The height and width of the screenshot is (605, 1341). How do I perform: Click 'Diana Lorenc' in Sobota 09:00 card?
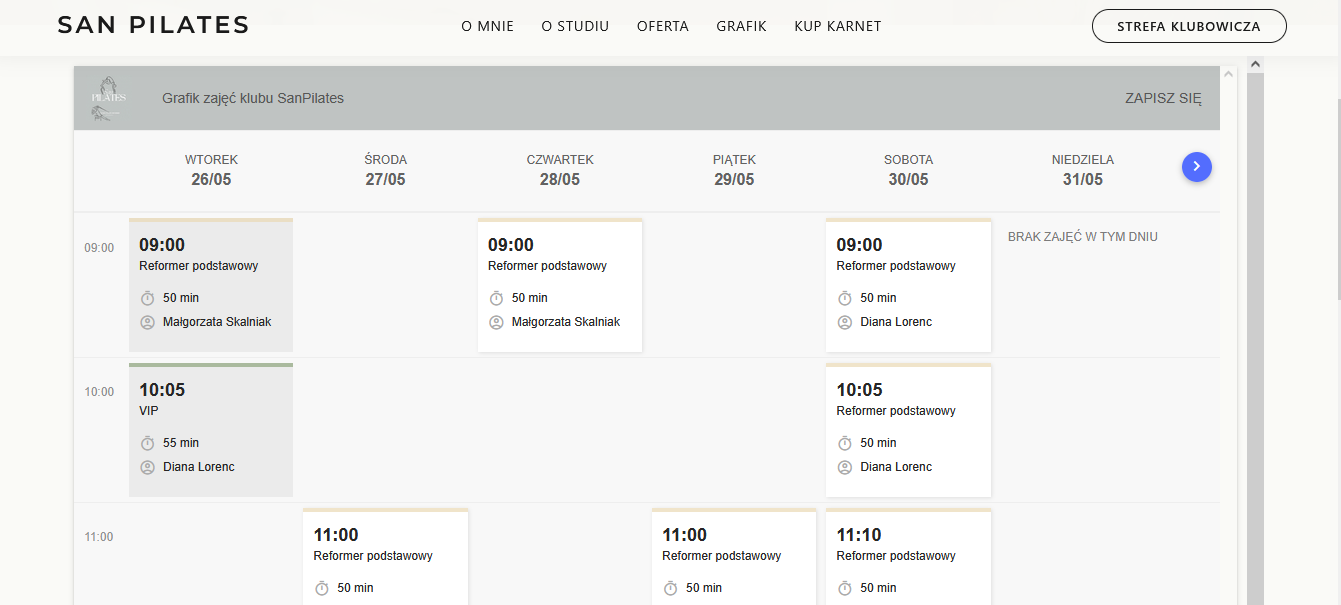click(x=896, y=322)
